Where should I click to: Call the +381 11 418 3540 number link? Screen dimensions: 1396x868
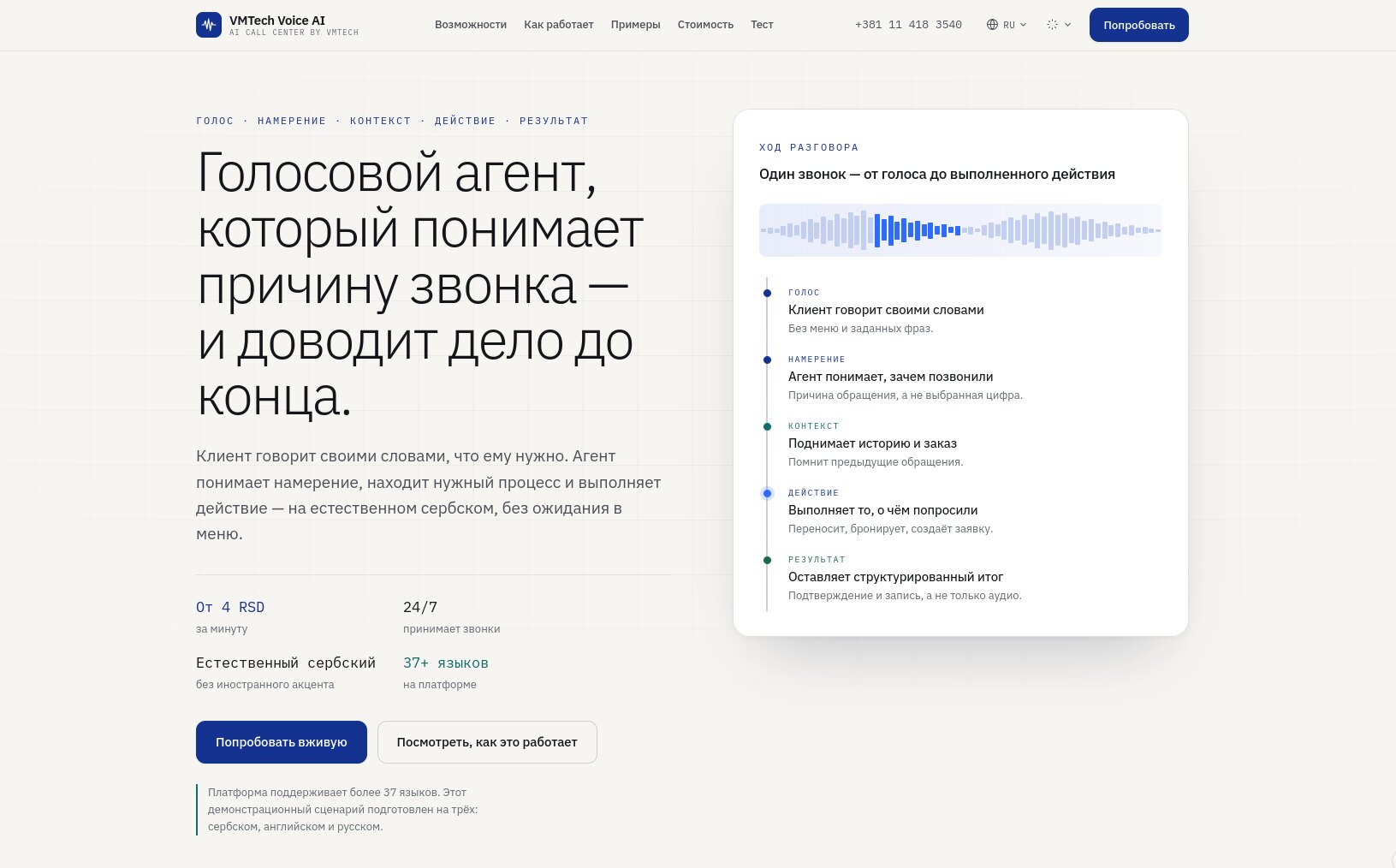pyautogui.click(x=908, y=25)
